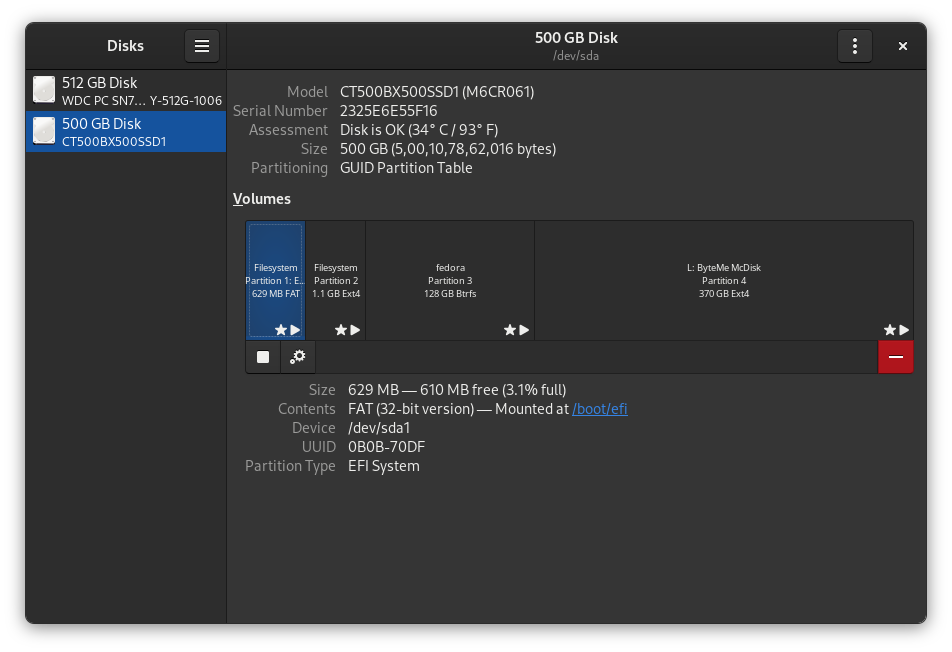The height and width of the screenshot is (652, 952).
Task: Select Partition 2 1.1 GB Ext4 volume
Action: pos(336,280)
